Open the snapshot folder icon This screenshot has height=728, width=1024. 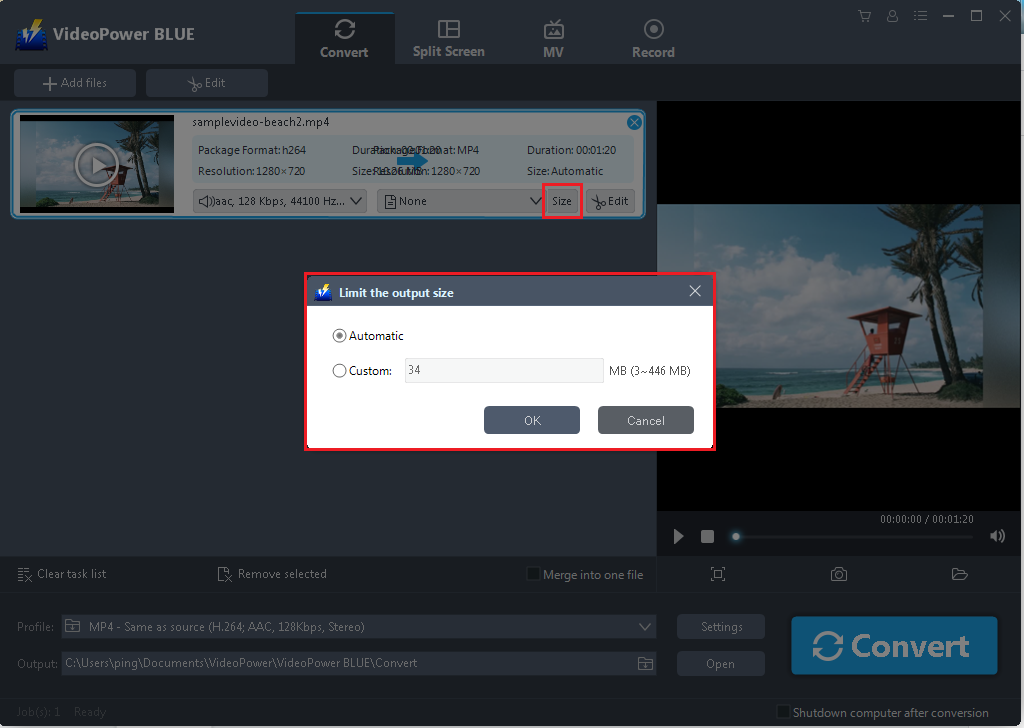[959, 574]
